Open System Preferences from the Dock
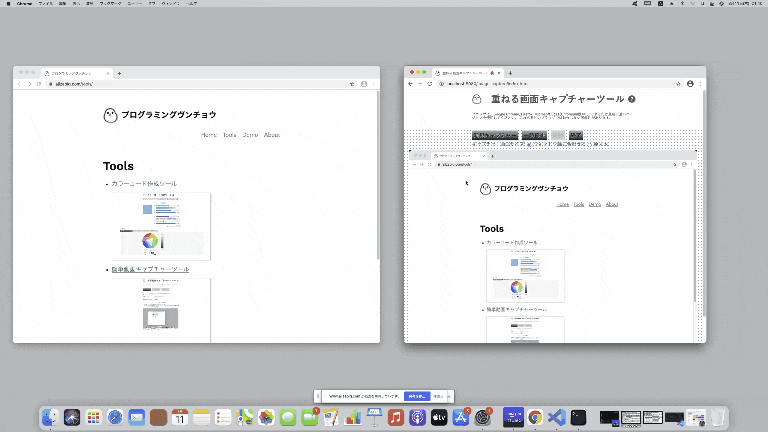The height and width of the screenshot is (432, 768). 482,417
